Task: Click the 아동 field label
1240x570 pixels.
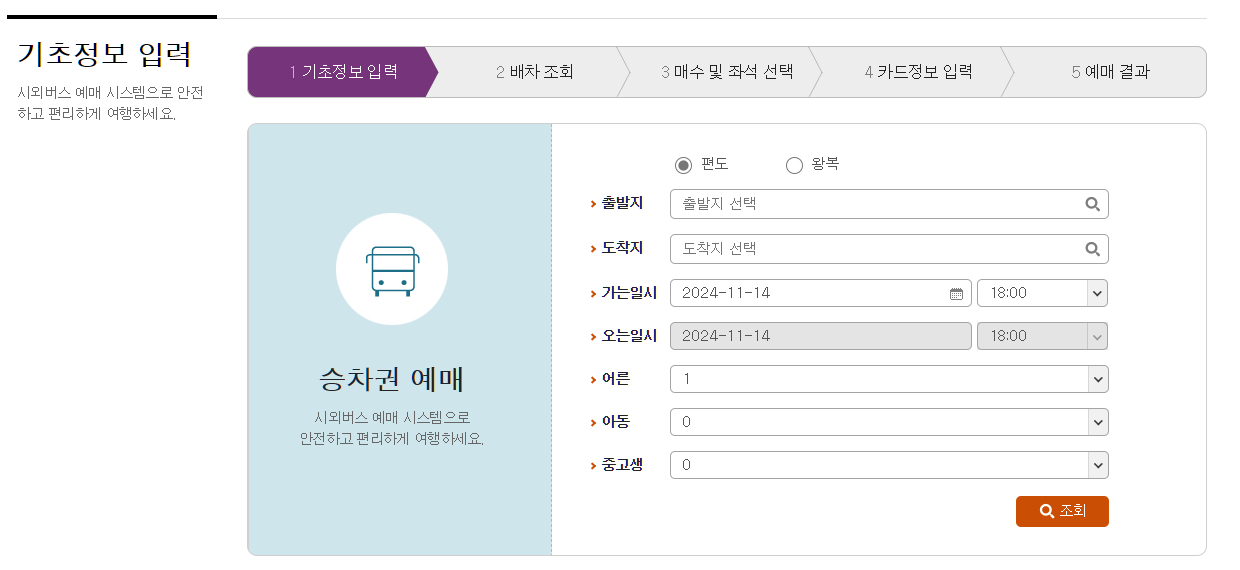Action: pyautogui.click(x=615, y=422)
